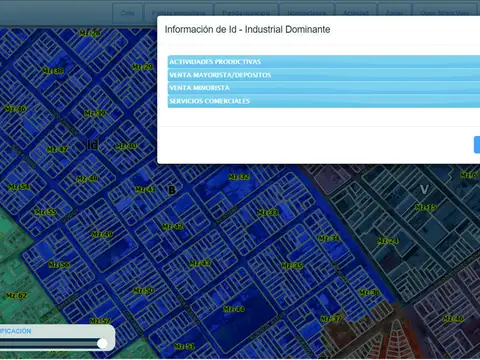This screenshot has height=360, width=480.
Task: Open the Partida inmobiliaria tab
Action: pos(179,13)
